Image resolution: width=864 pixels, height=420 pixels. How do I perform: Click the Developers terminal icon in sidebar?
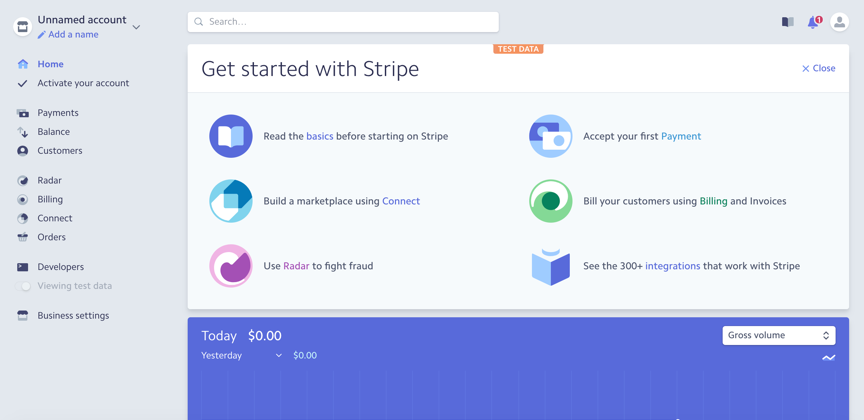23,267
